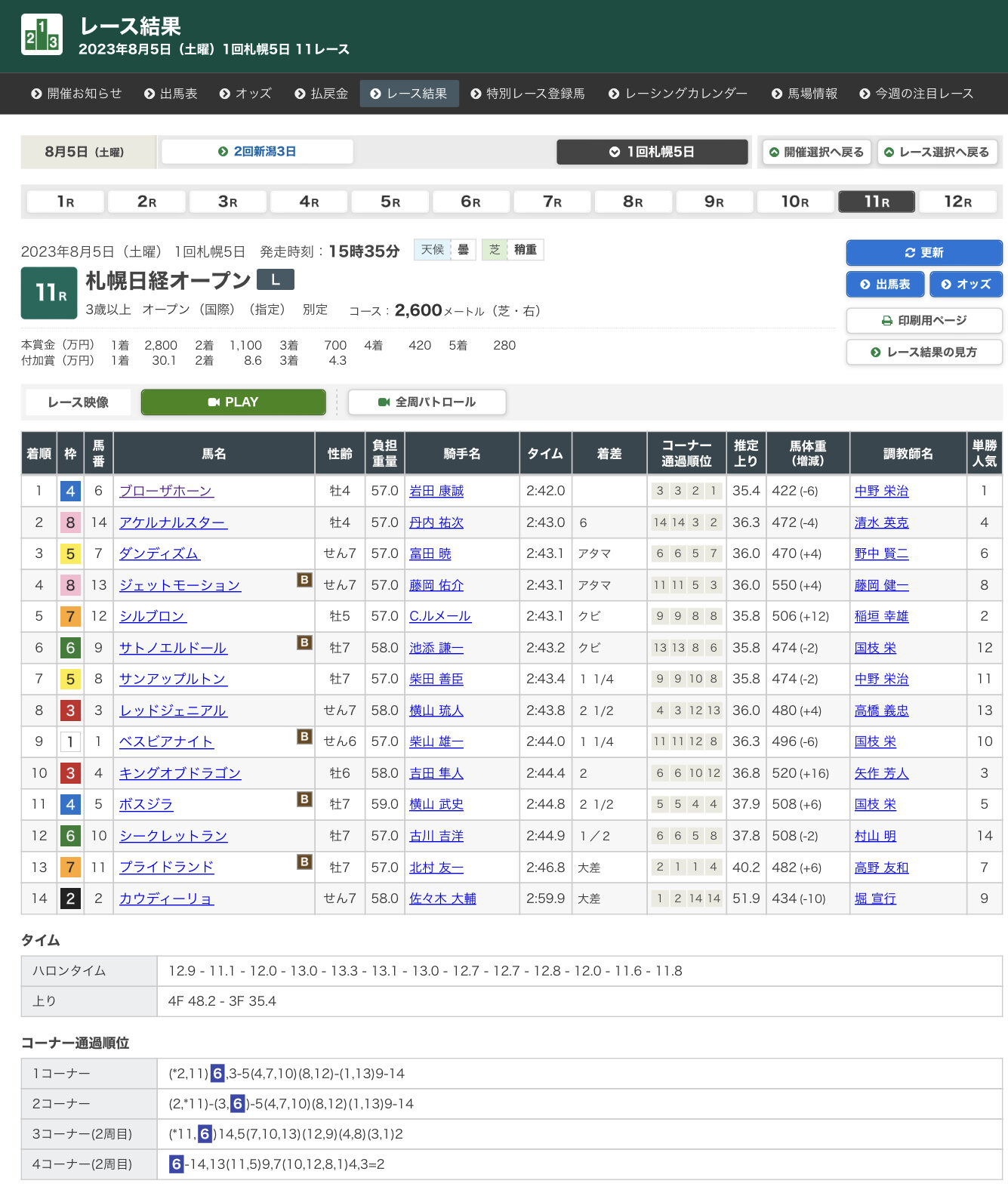Open レース結果の見方 help guide

pyautogui.click(x=923, y=353)
